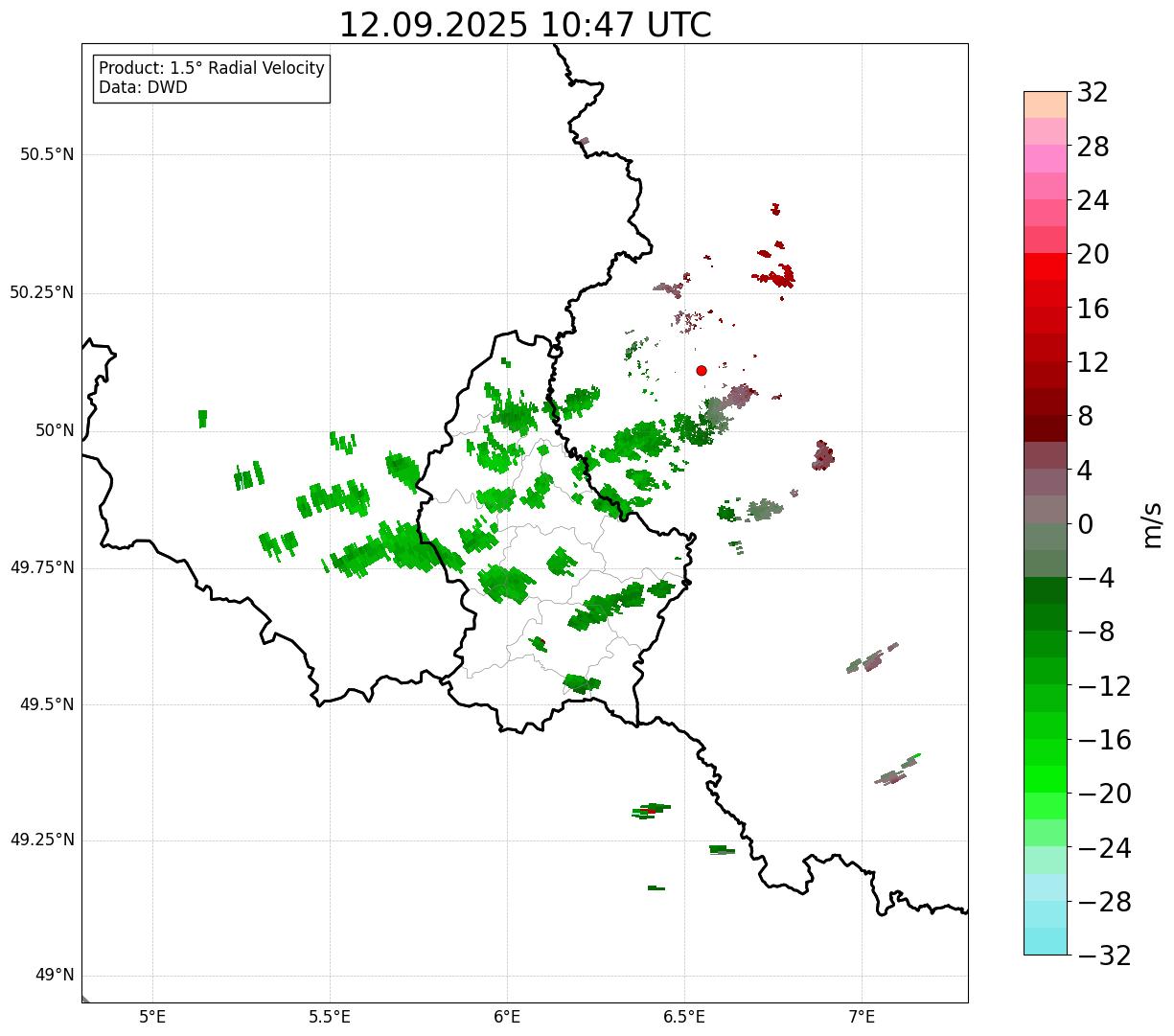
Task: Pick the bright green swatch above −20
Action: coord(1046,779)
